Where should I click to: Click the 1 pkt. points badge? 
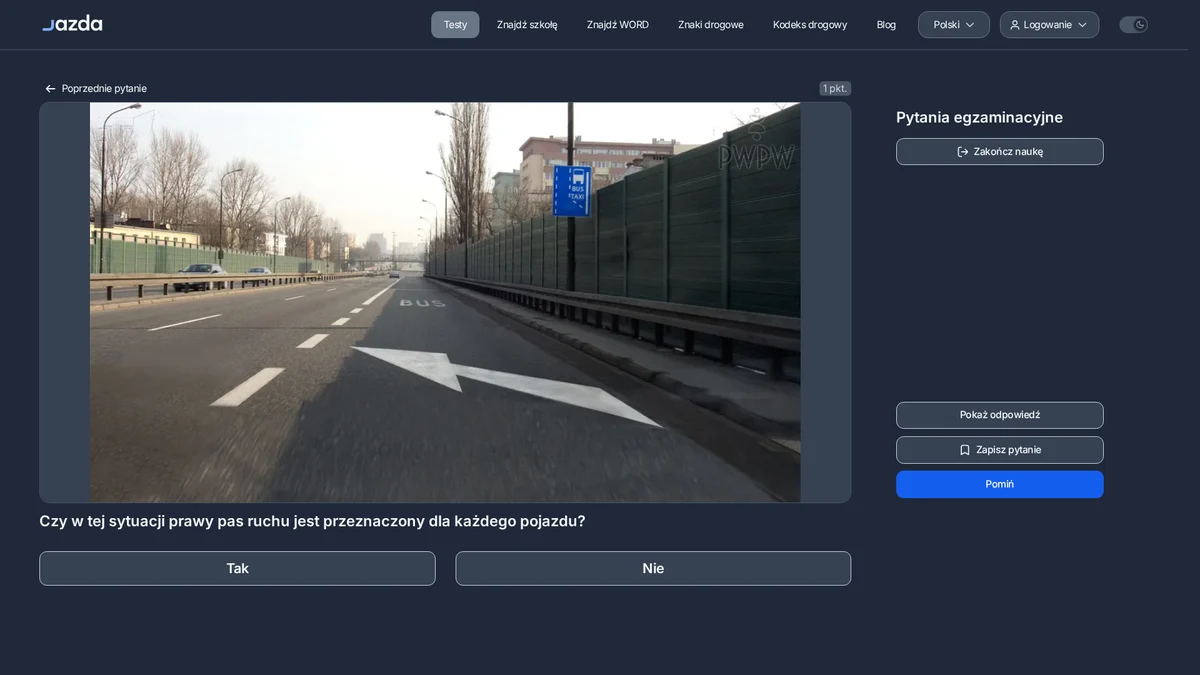coord(835,89)
